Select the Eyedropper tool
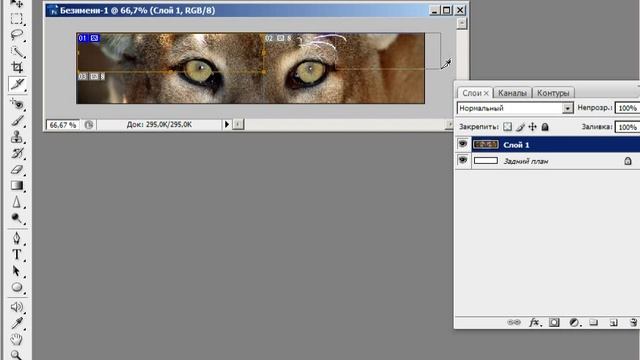Image resolution: width=640 pixels, height=360 pixels. tap(17, 323)
